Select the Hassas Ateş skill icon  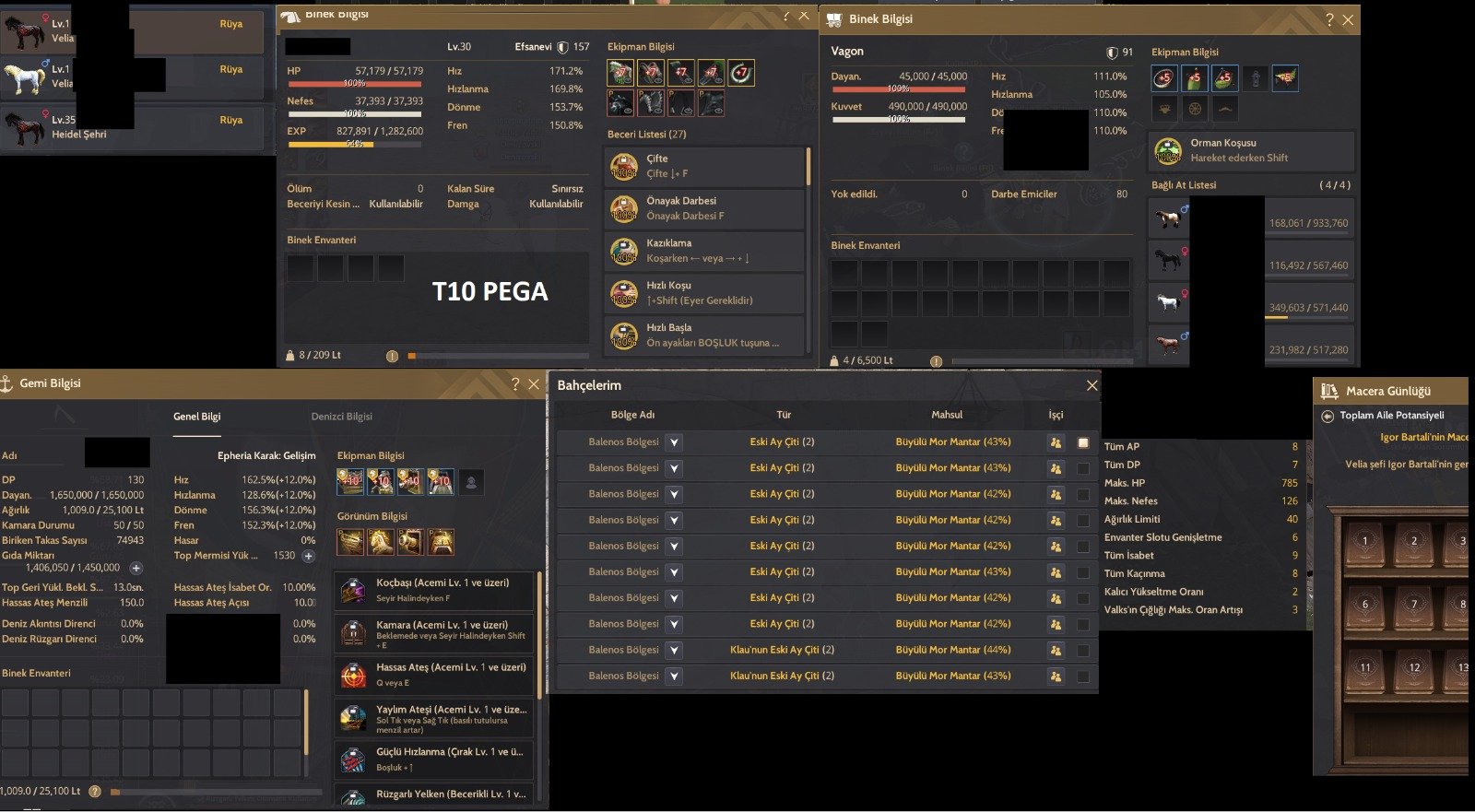click(353, 676)
